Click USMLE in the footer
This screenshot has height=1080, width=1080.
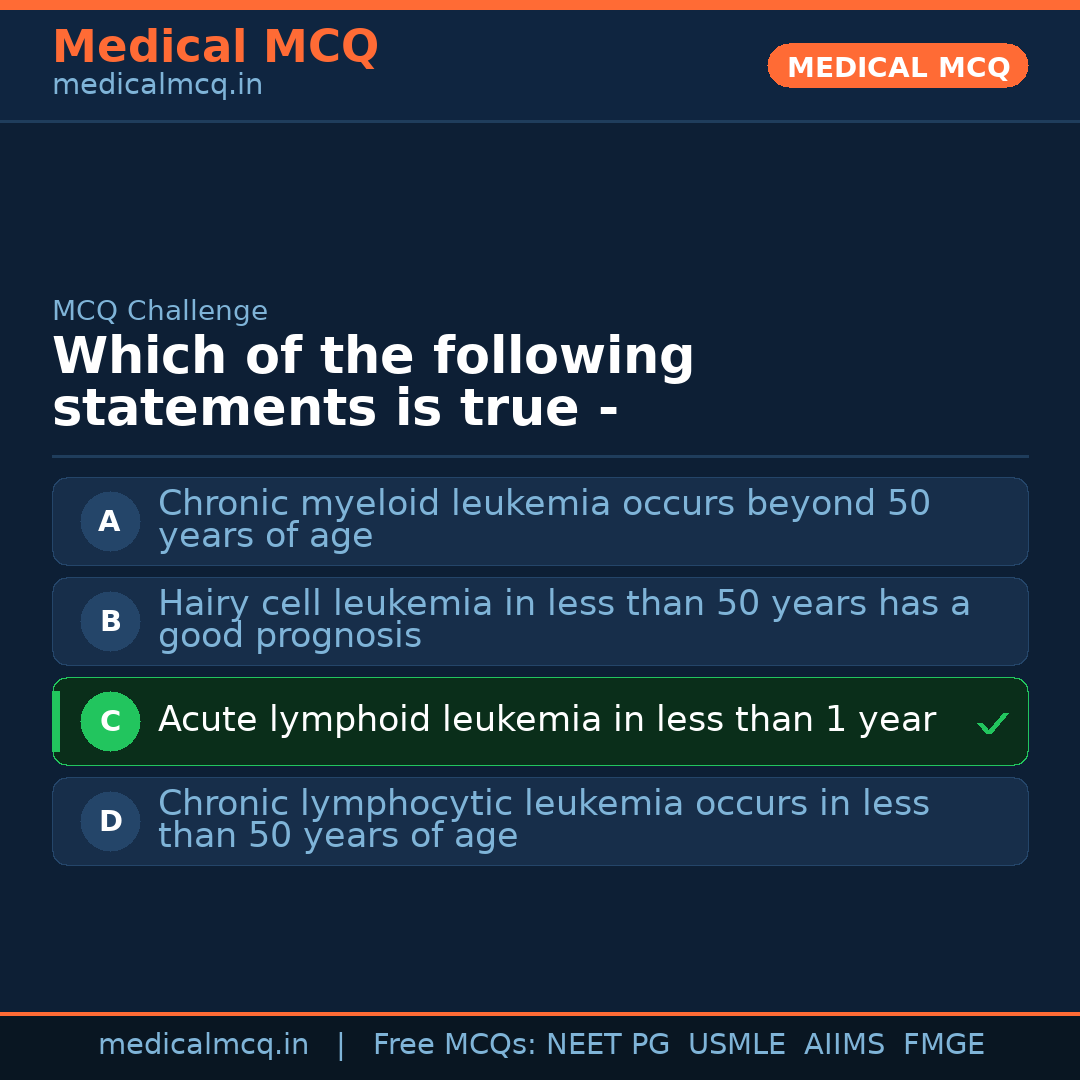point(736,1045)
